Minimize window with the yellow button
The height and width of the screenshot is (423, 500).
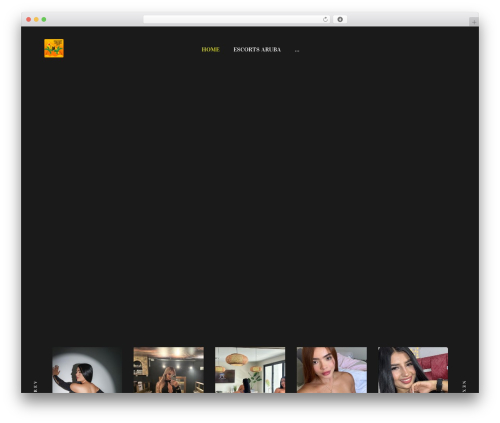click(x=36, y=20)
